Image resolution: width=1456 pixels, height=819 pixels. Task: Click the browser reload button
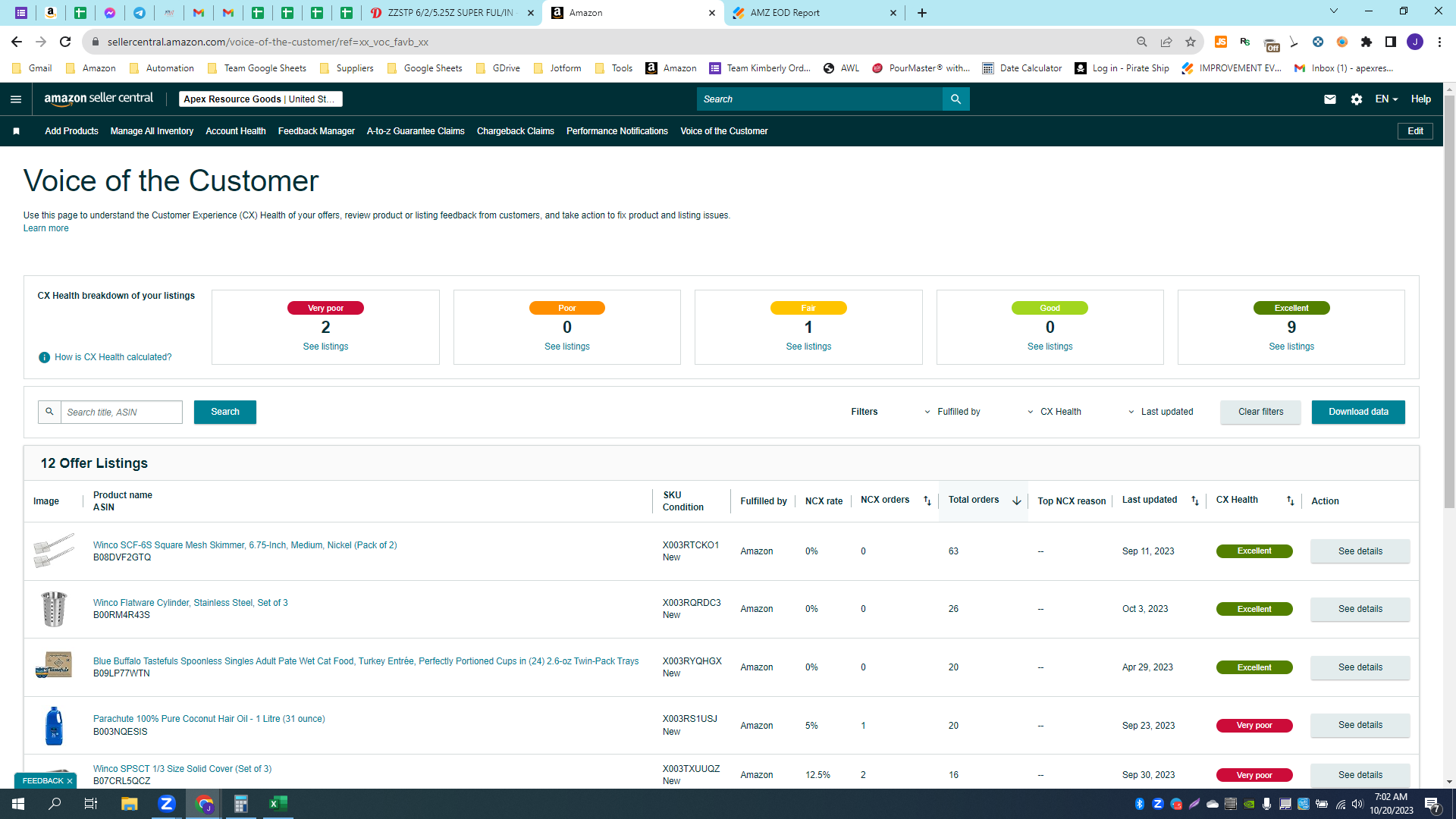click(x=65, y=42)
